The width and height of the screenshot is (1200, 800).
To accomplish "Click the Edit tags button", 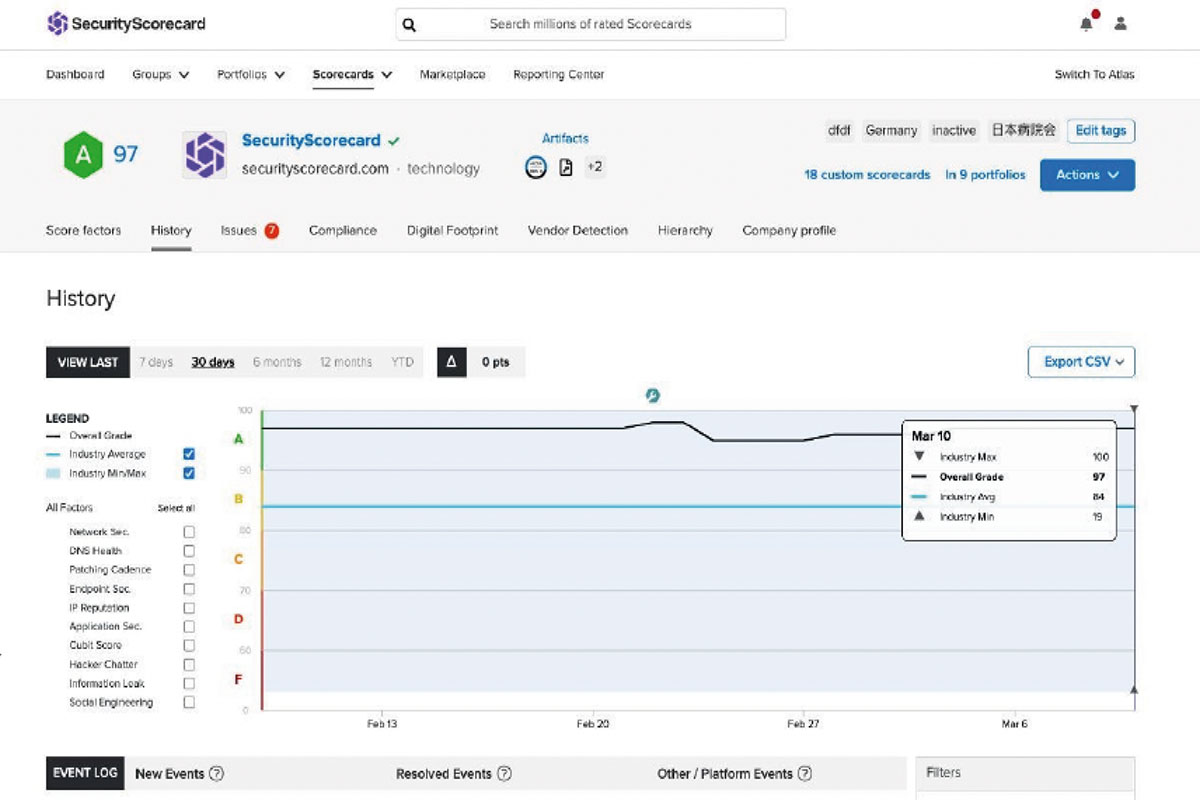I will click(x=1101, y=131).
